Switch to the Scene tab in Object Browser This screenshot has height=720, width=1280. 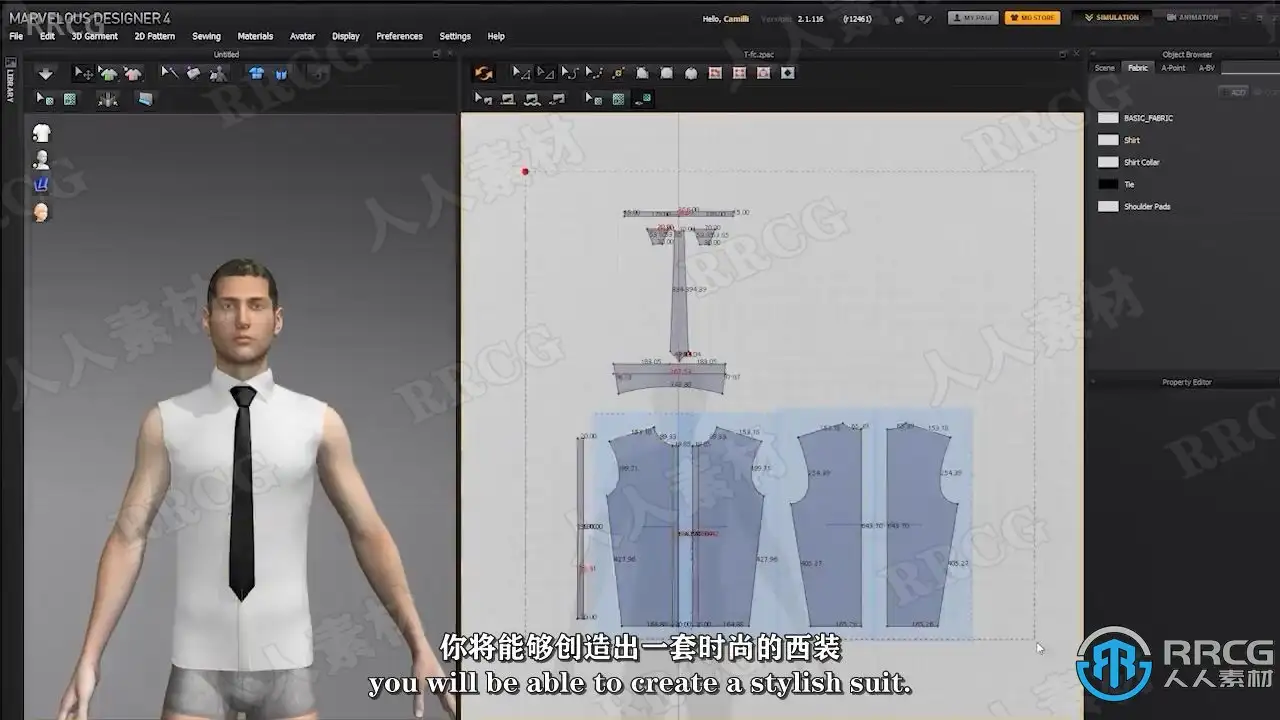click(x=1104, y=68)
